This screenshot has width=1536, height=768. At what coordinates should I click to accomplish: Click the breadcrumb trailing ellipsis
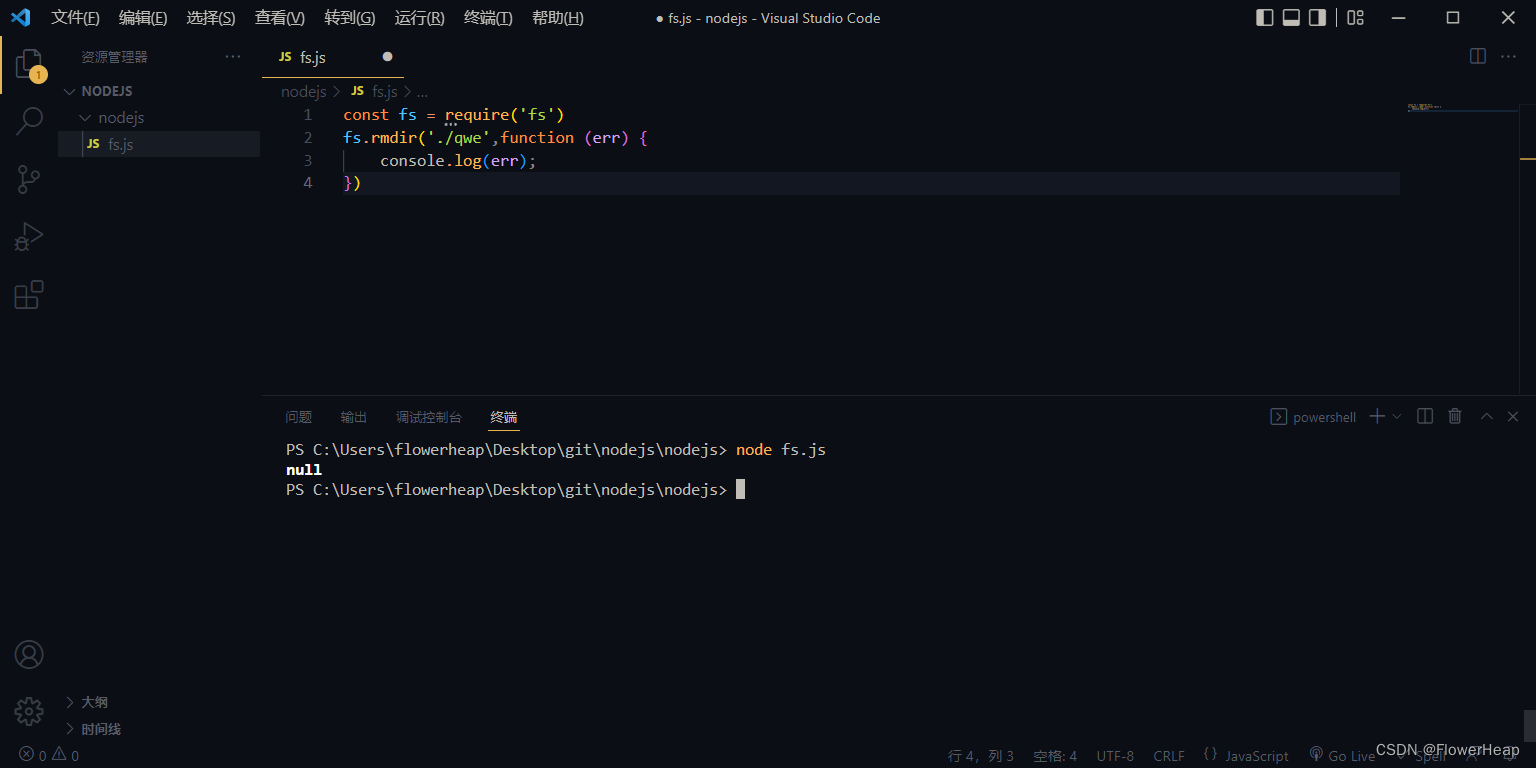[x=422, y=92]
